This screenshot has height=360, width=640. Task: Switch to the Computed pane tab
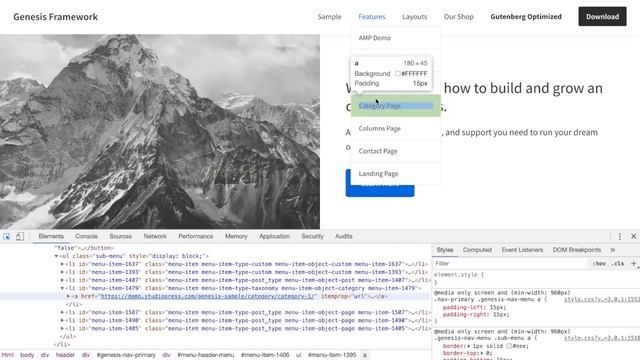(x=477, y=250)
